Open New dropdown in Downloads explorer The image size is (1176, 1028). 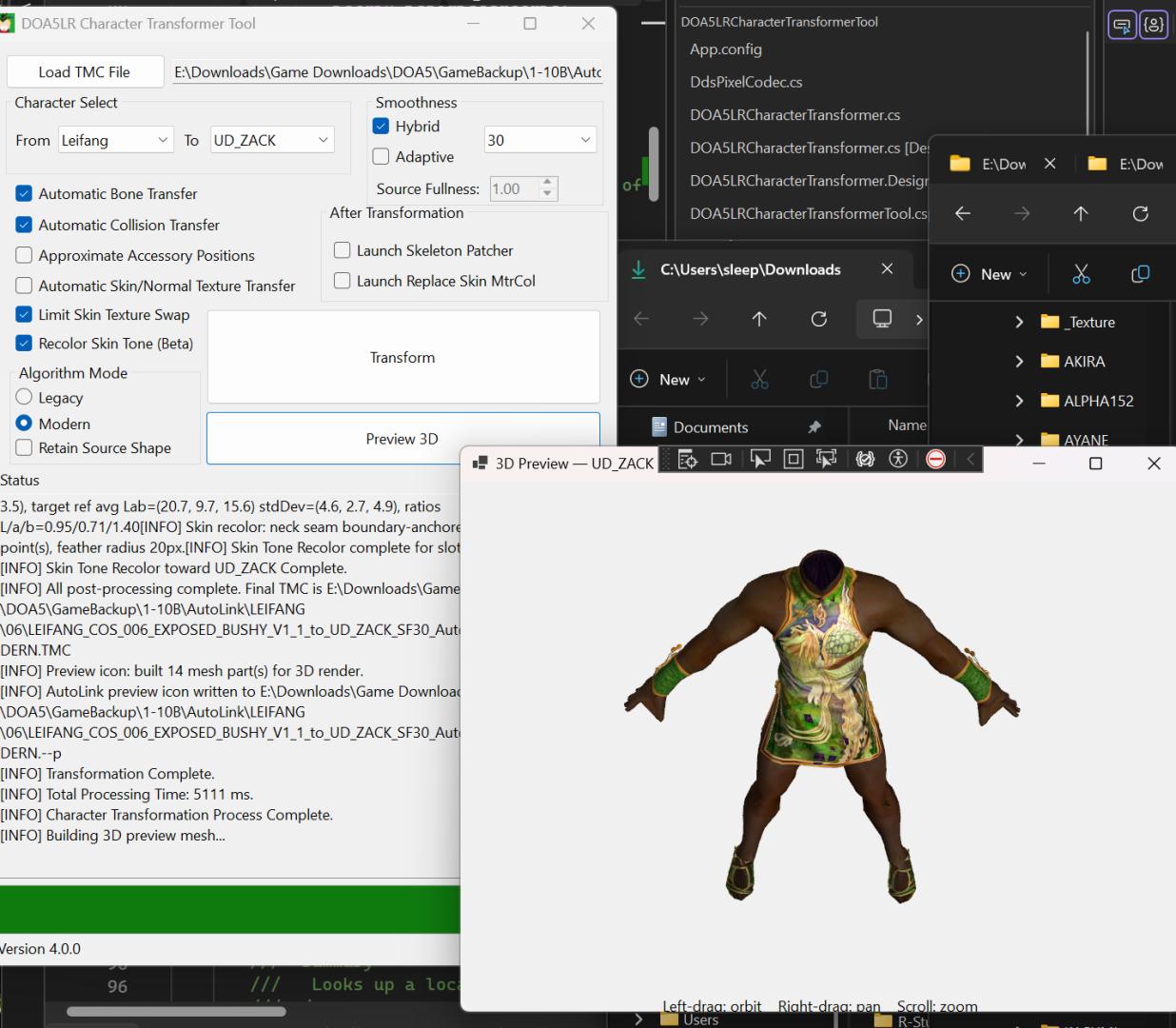click(669, 380)
